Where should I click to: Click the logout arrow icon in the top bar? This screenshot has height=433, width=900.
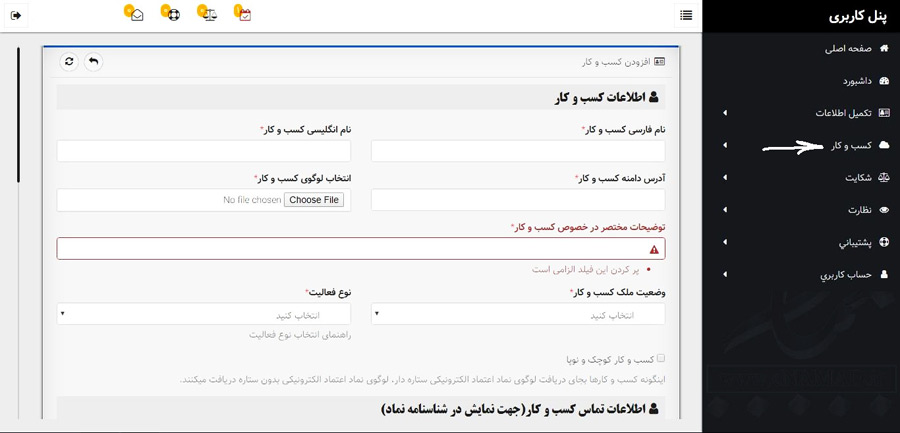[17, 14]
